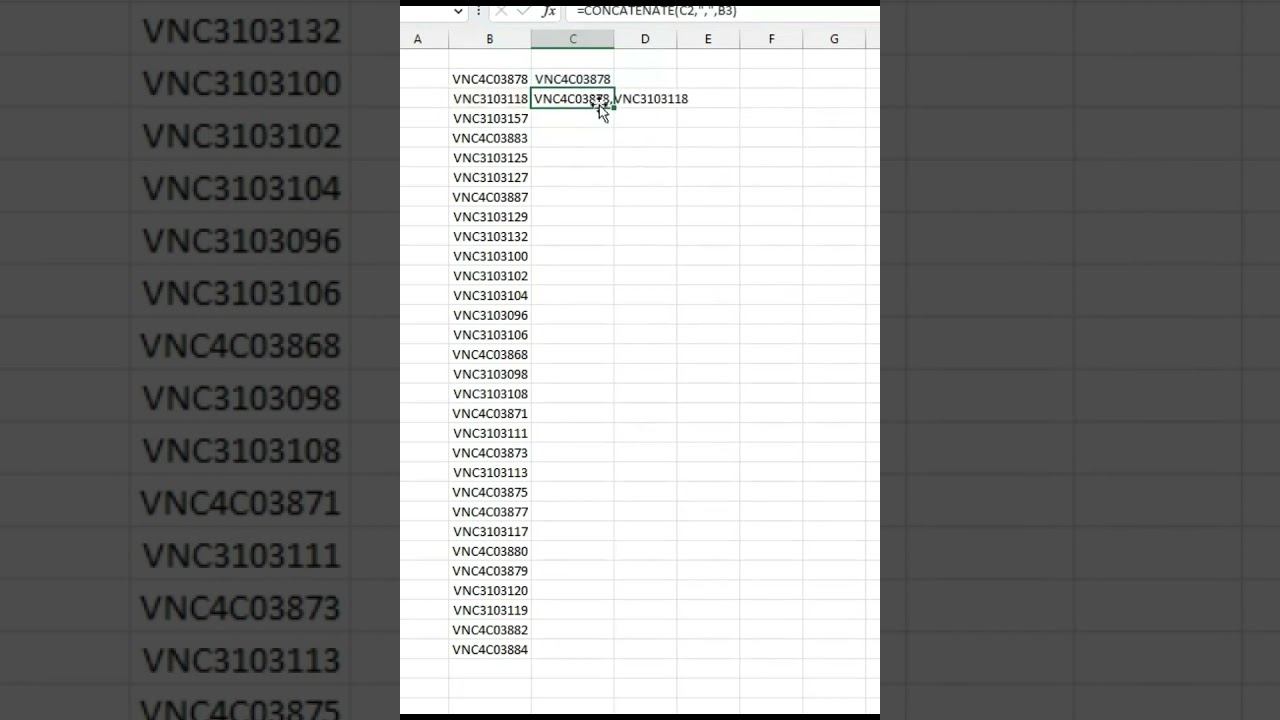Select cell VNC3103117
The image size is (1280, 720).
click(490, 531)
